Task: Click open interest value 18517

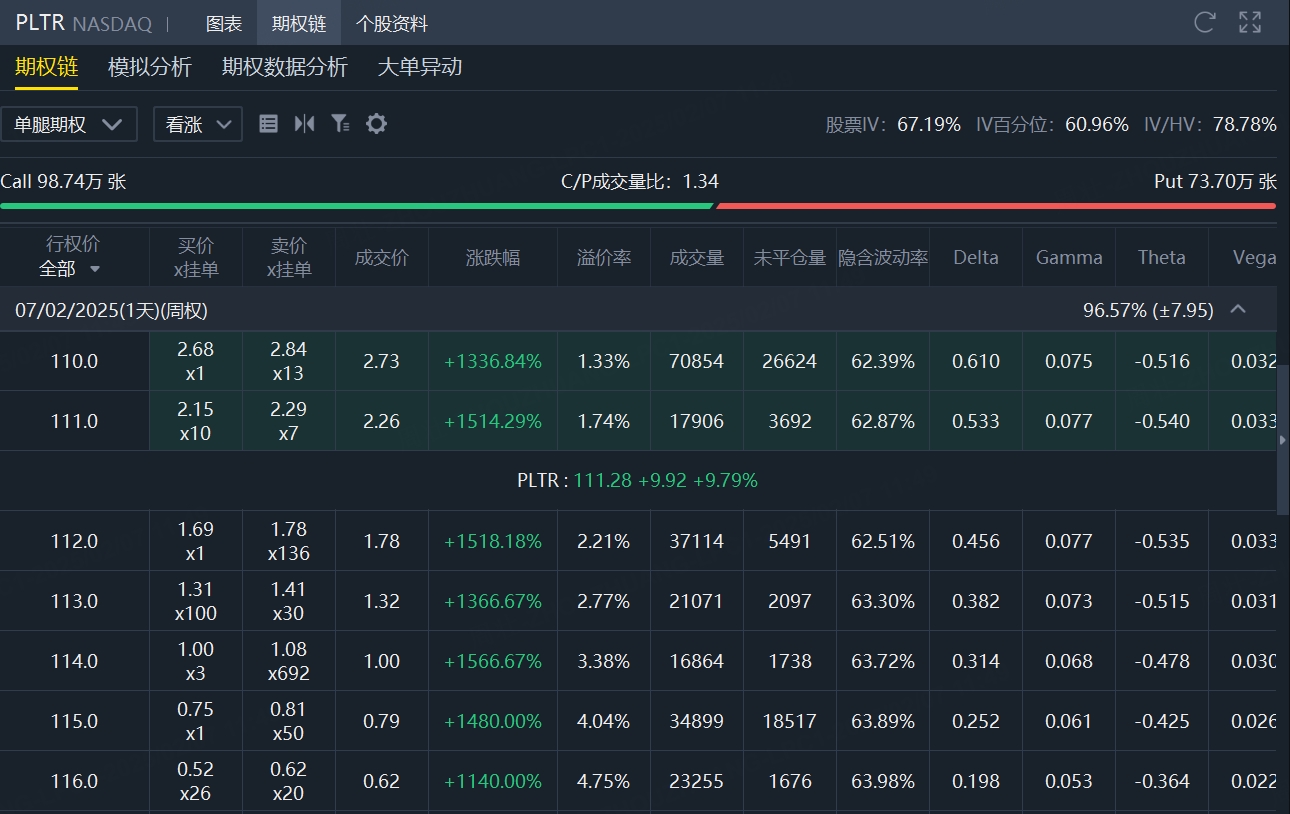Action: click(790, 721)
